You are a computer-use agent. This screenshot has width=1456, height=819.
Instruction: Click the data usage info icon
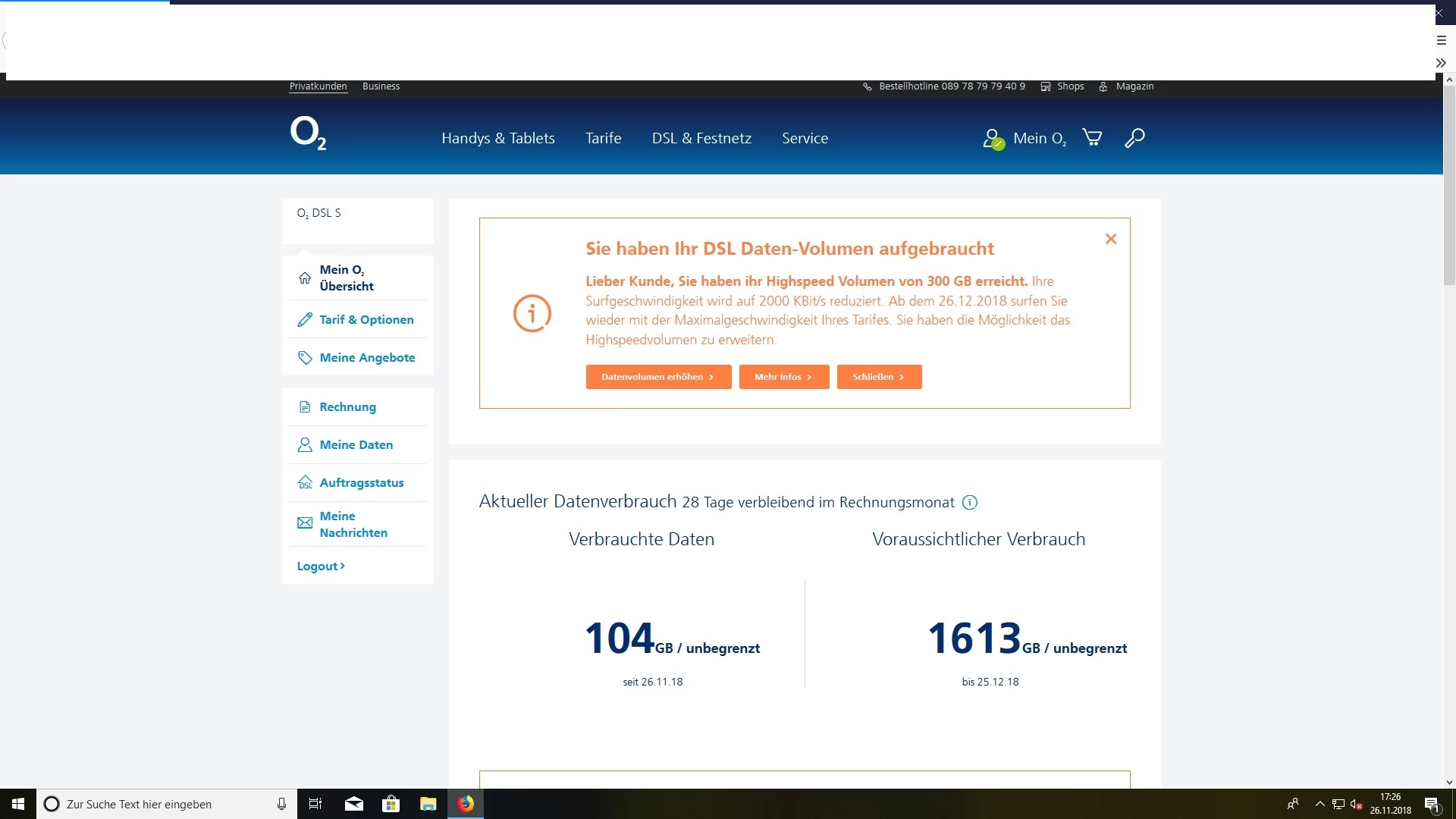pos(970,502)
